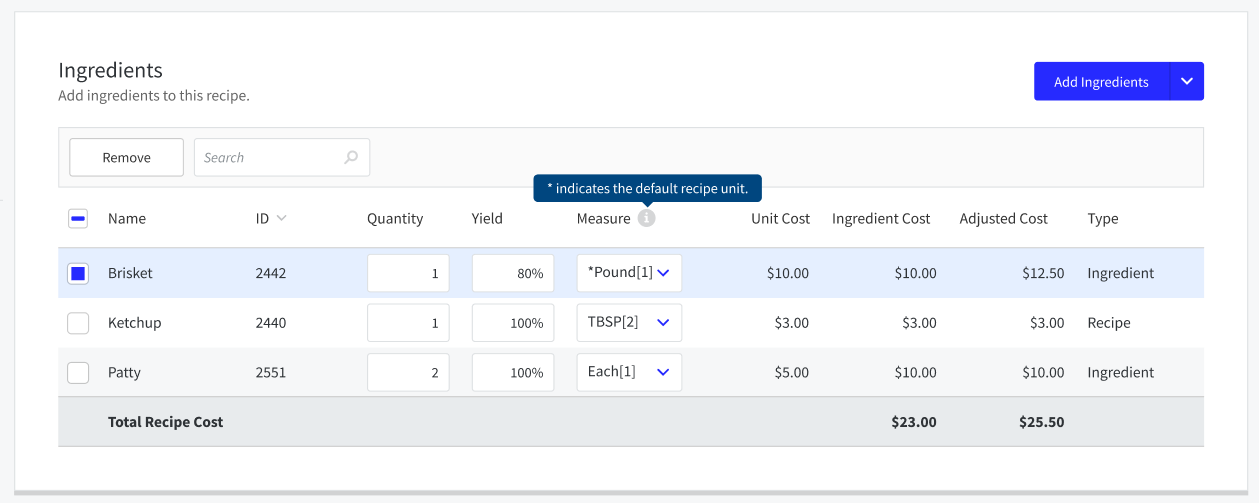Image resolution: width=1259 pixels, height=503 pixels.
Task: Expand the Add Ingredients arrow menu
Action: (x=1187, y=82)
